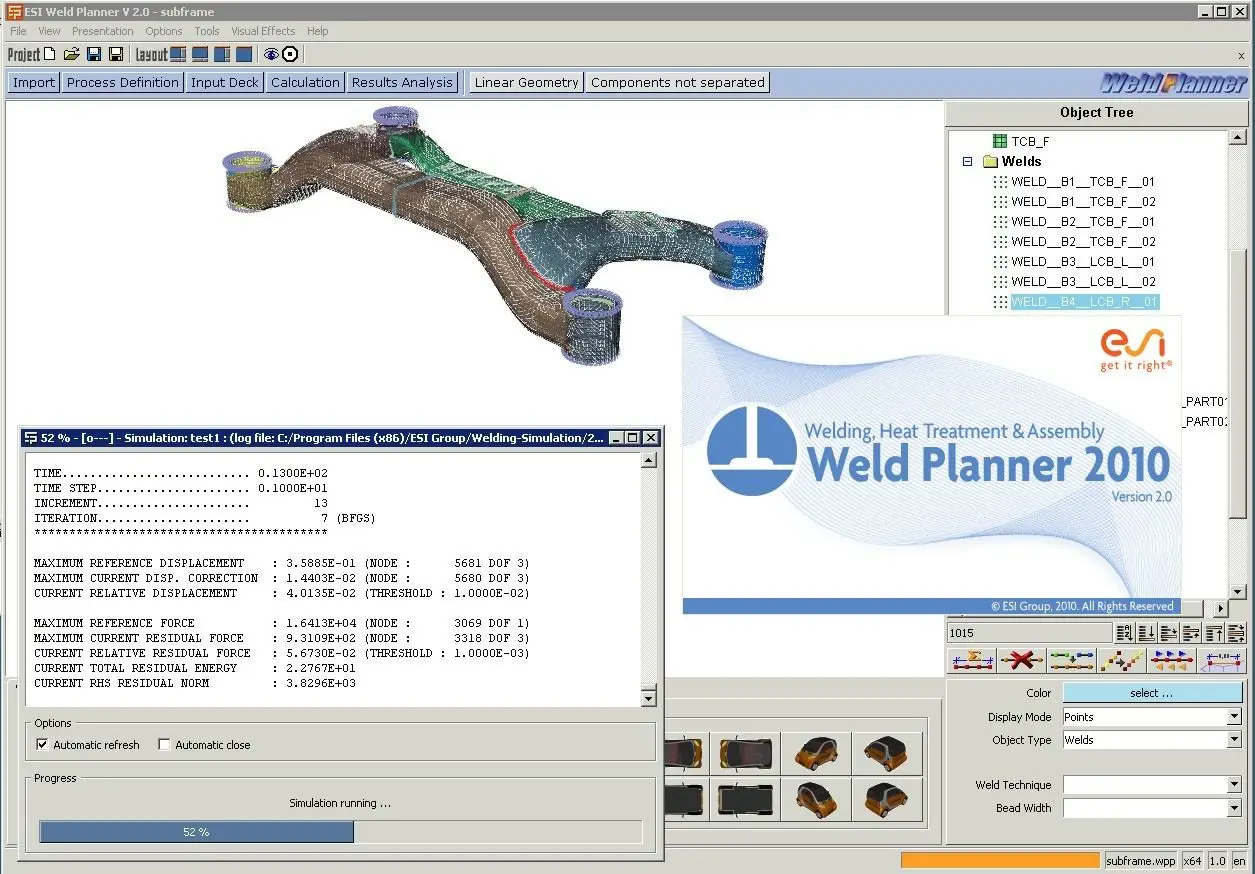Click the move-to-bottom list icon
The height and width of the screenshot is (874, 1255).
[x=1147, y=632]
